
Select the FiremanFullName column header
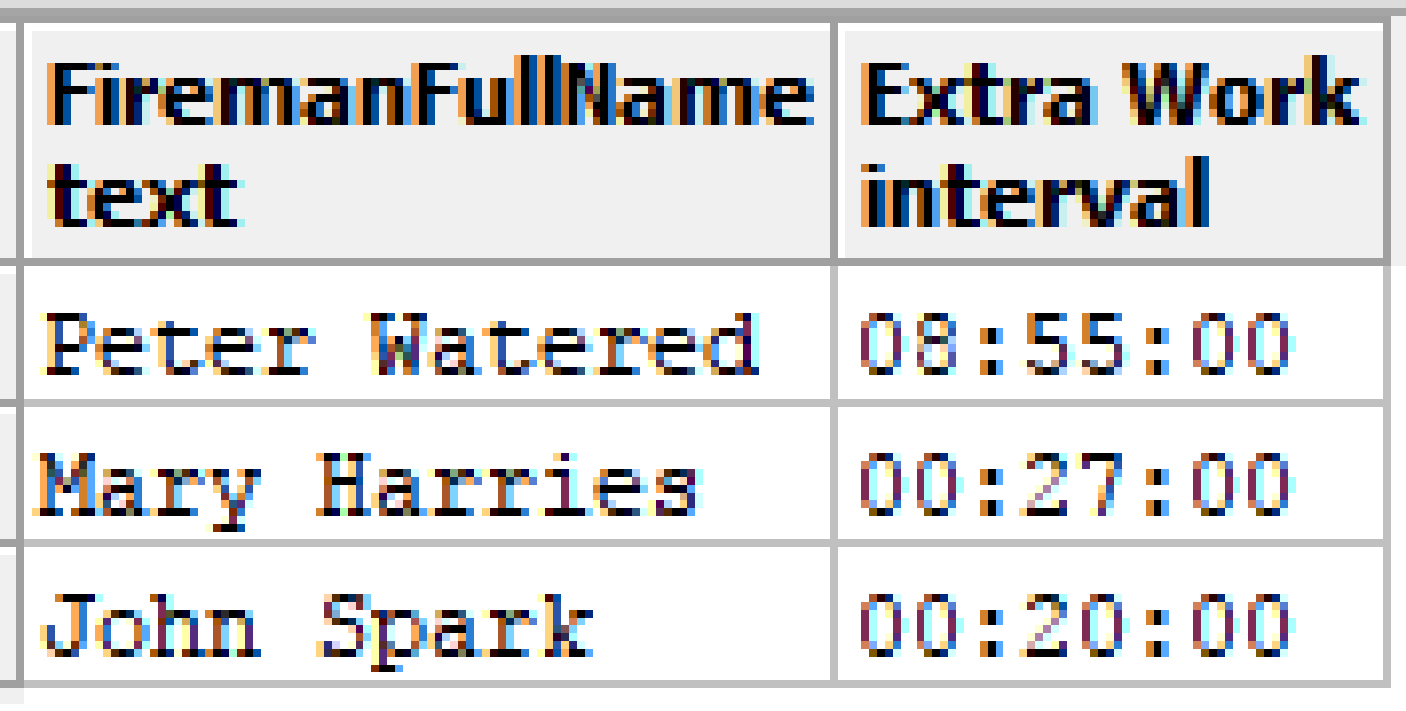click(429, 143)
